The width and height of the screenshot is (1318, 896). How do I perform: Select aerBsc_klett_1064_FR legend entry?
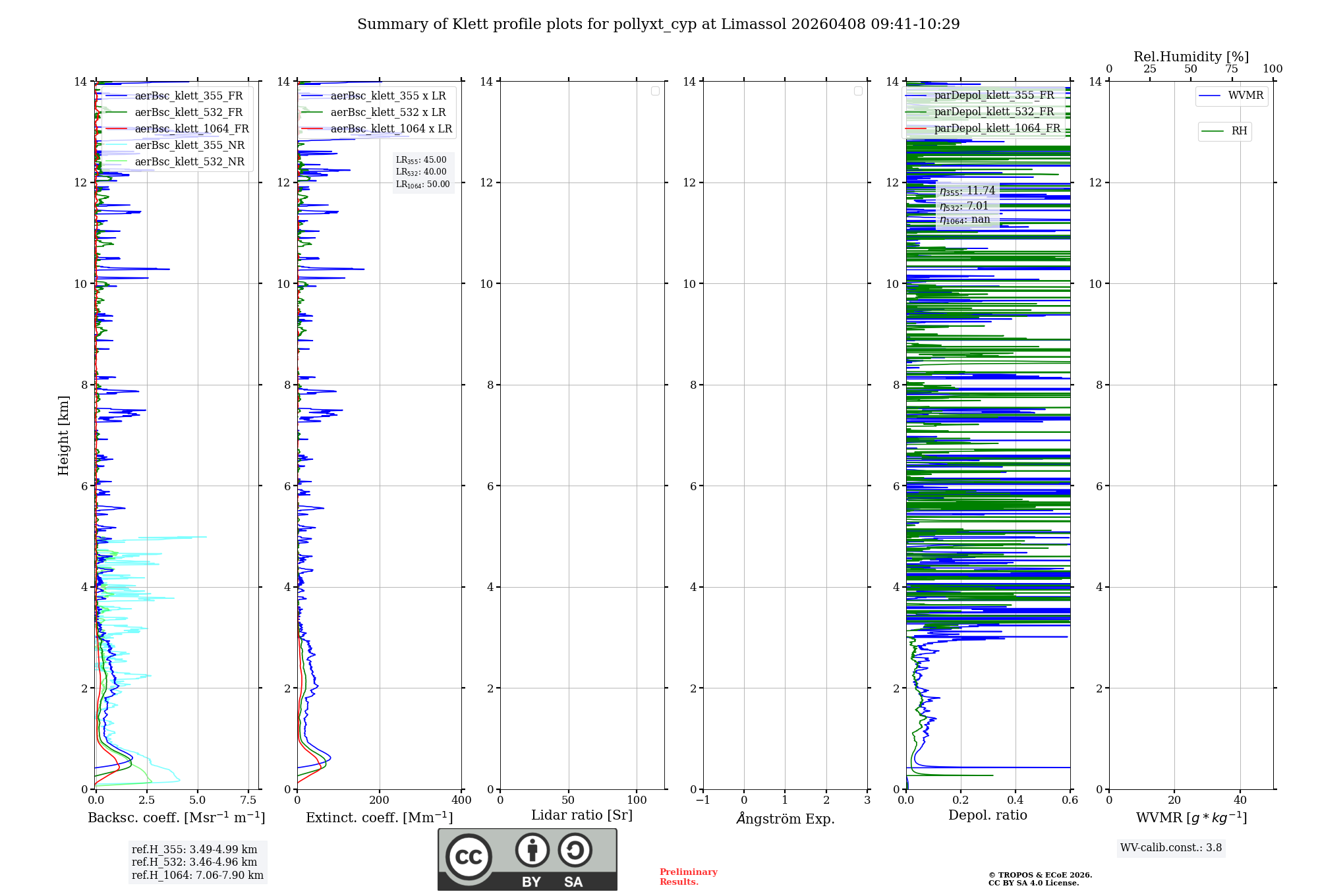pyautogui.click(x=192, y=129)
